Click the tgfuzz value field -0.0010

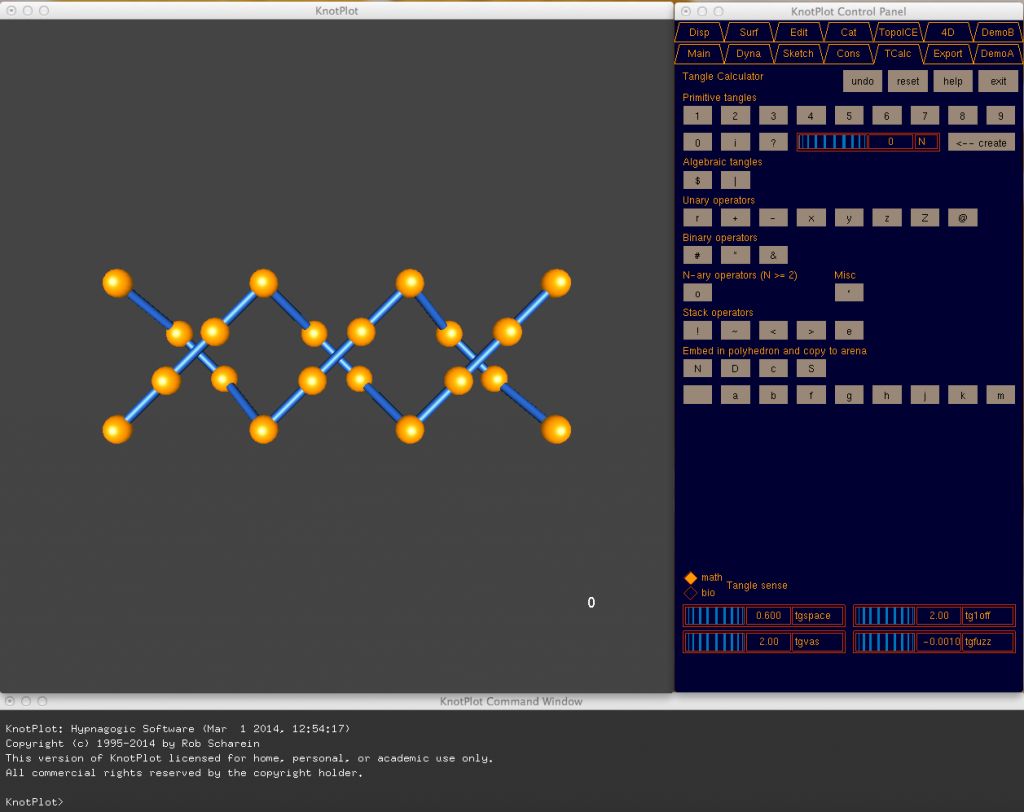938,641
